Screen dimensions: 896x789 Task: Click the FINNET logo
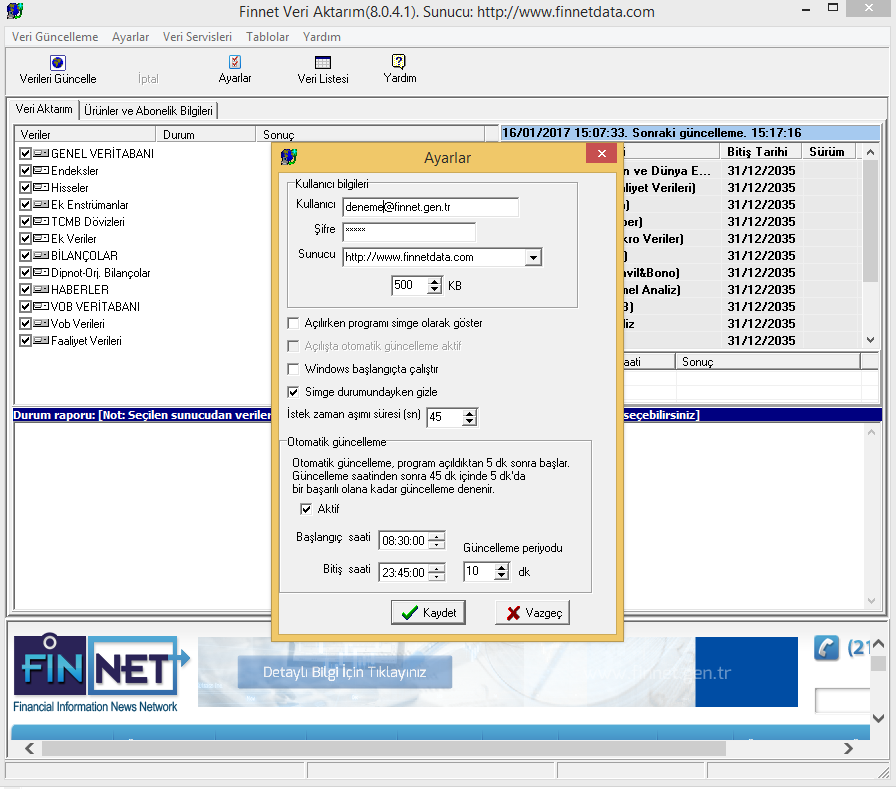coord(101,673)
